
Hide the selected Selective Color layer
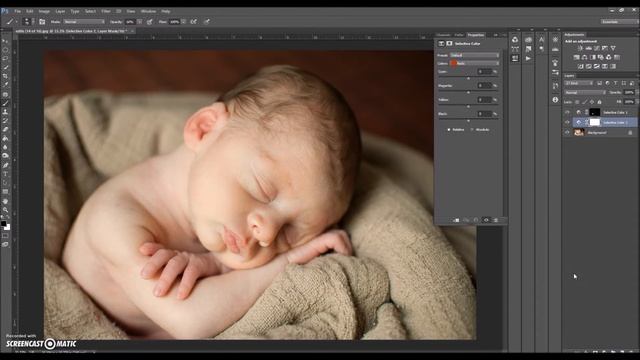pyautogui.click(x=567, y=122)
